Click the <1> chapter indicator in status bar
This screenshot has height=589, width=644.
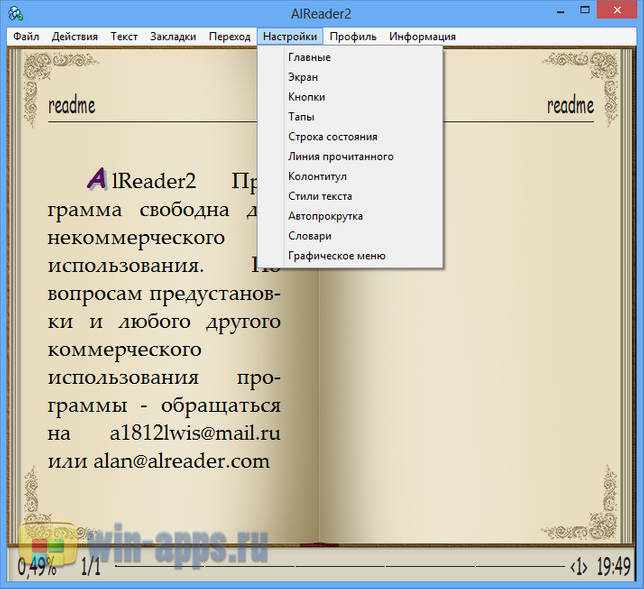coord(579,567)
